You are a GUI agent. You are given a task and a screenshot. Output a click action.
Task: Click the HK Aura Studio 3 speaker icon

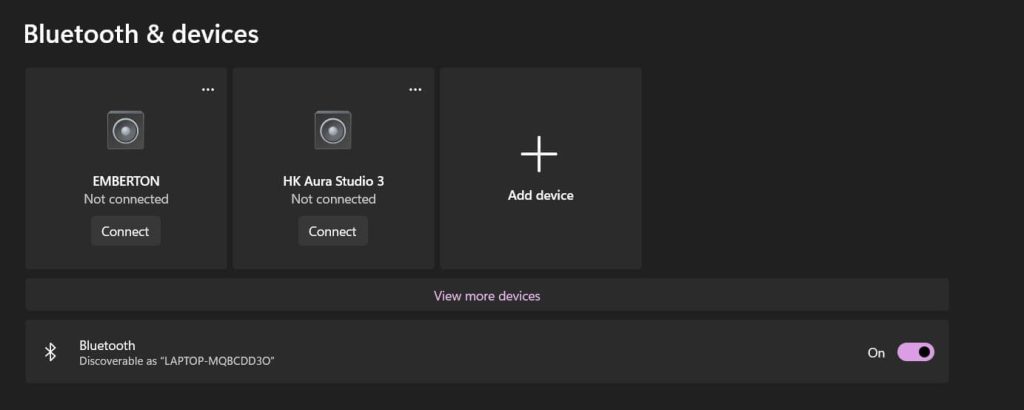333,130
